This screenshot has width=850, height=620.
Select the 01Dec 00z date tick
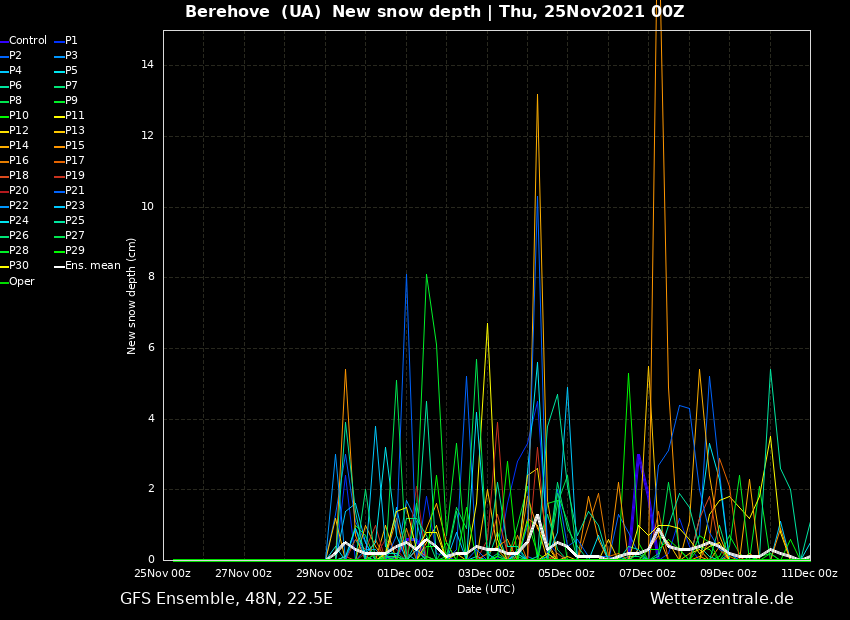click(x=405, y=574)
